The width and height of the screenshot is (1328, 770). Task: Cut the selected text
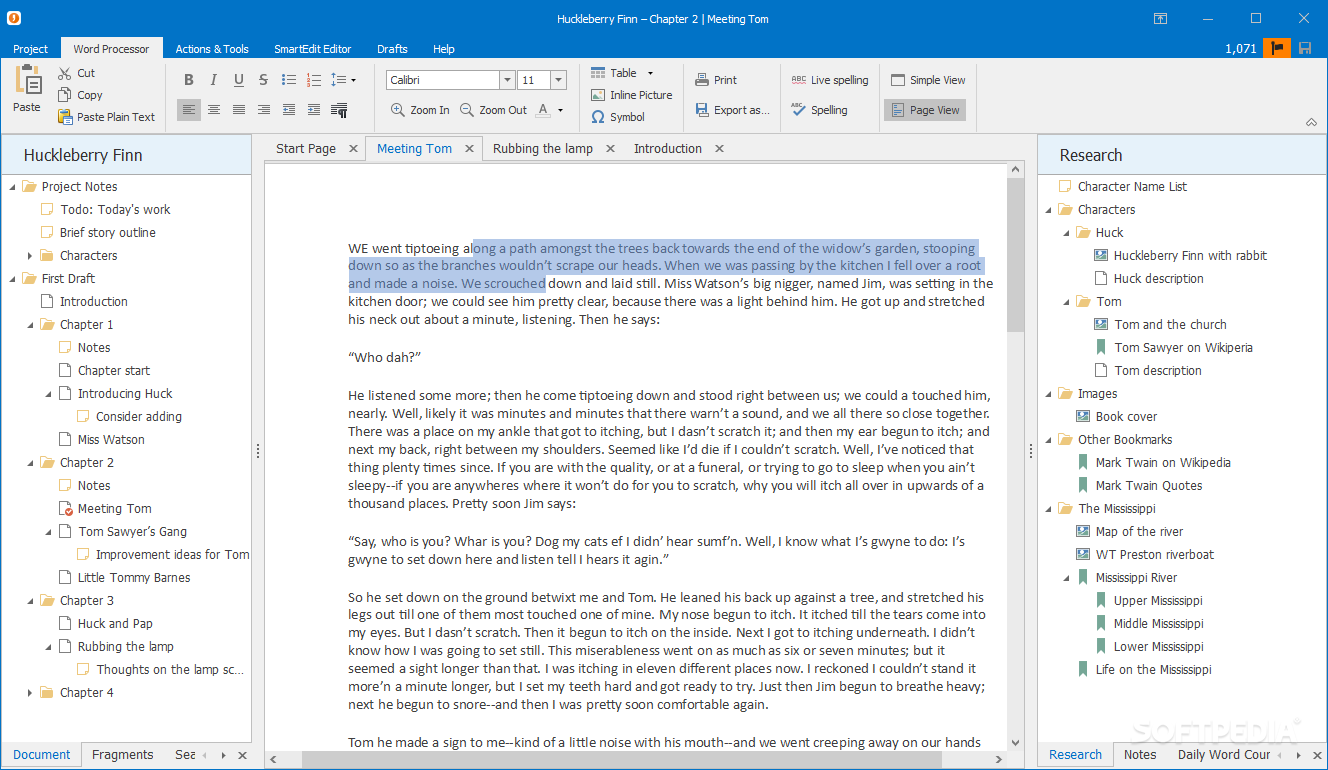[77, 73]
